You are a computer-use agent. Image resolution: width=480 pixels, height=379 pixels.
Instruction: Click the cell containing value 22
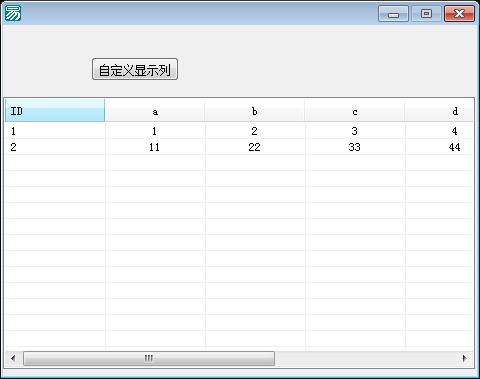pyautogui.click(x=254, y=147)
